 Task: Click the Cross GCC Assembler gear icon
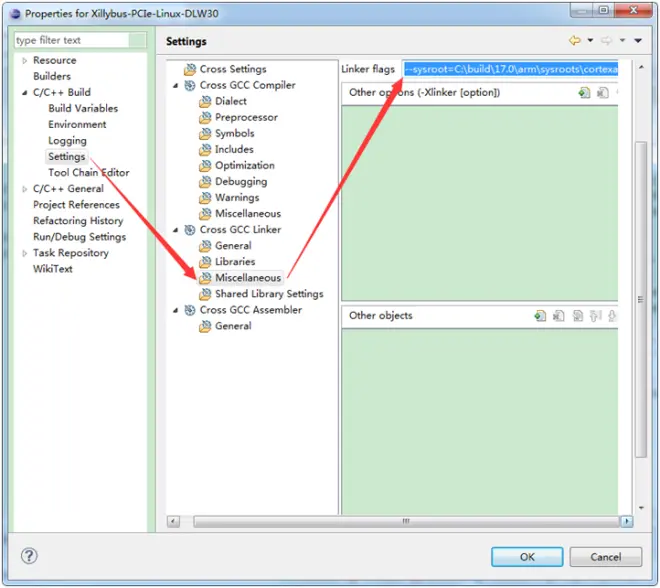190,310
